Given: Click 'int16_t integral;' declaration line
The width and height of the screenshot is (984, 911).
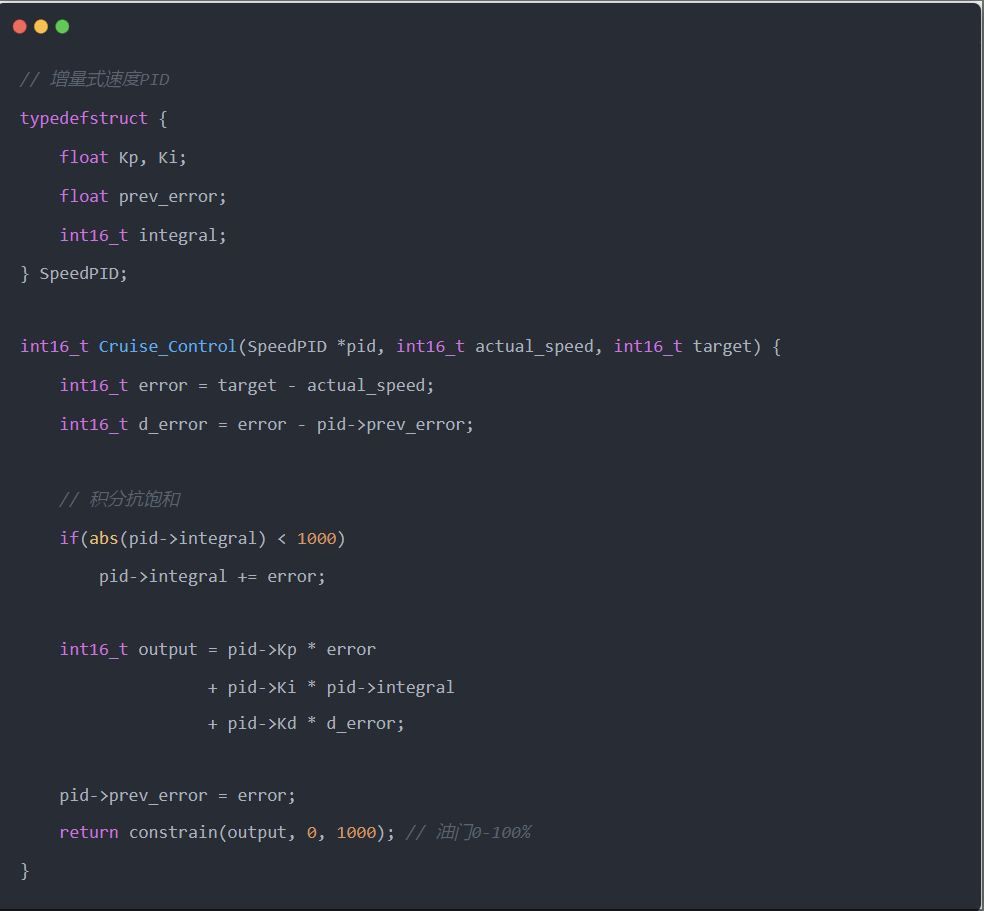Looking at the screenshot, I should point(143,235).
